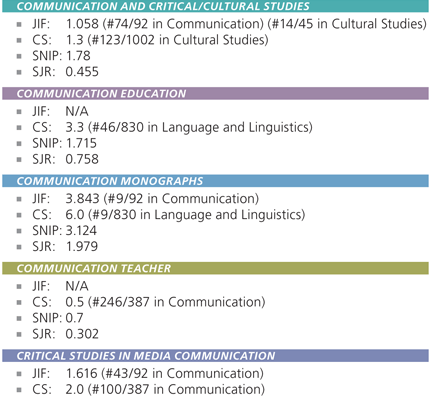Click the Communication and Critical/Cultural Studies header
The height and width of the screenshot is (400, 430).
(x=215, y=6)
